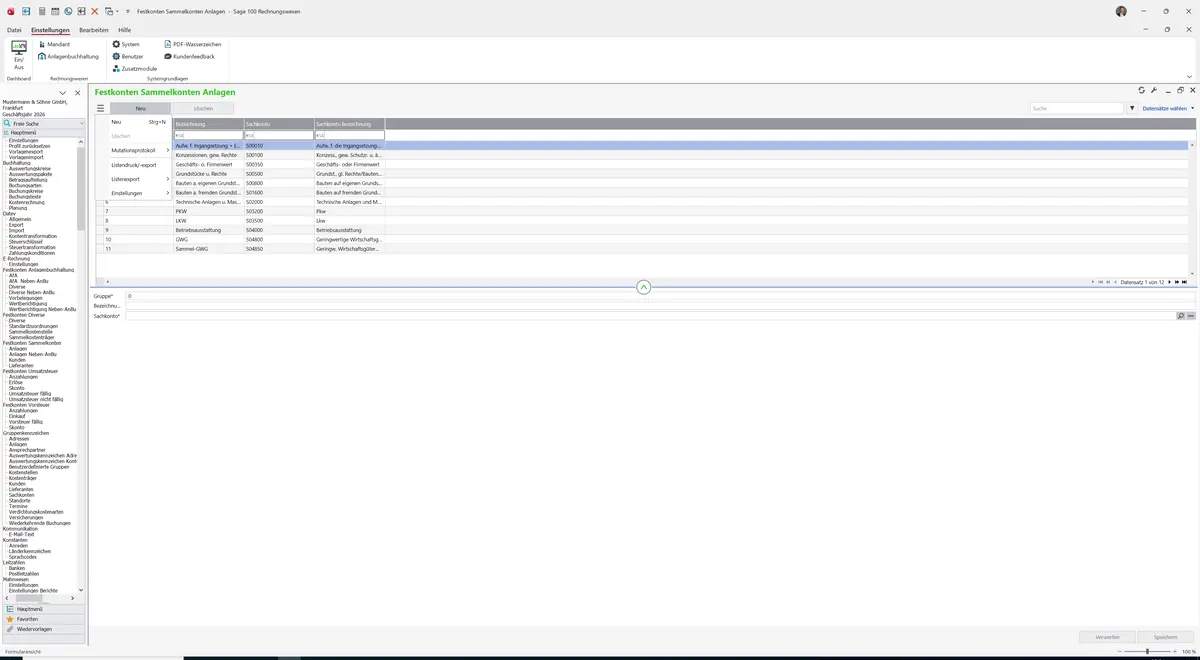Refresh the Festkonten form view
Viewport: 1200px width, 660px height.
pyautogui.click(x=1142, y=91)
